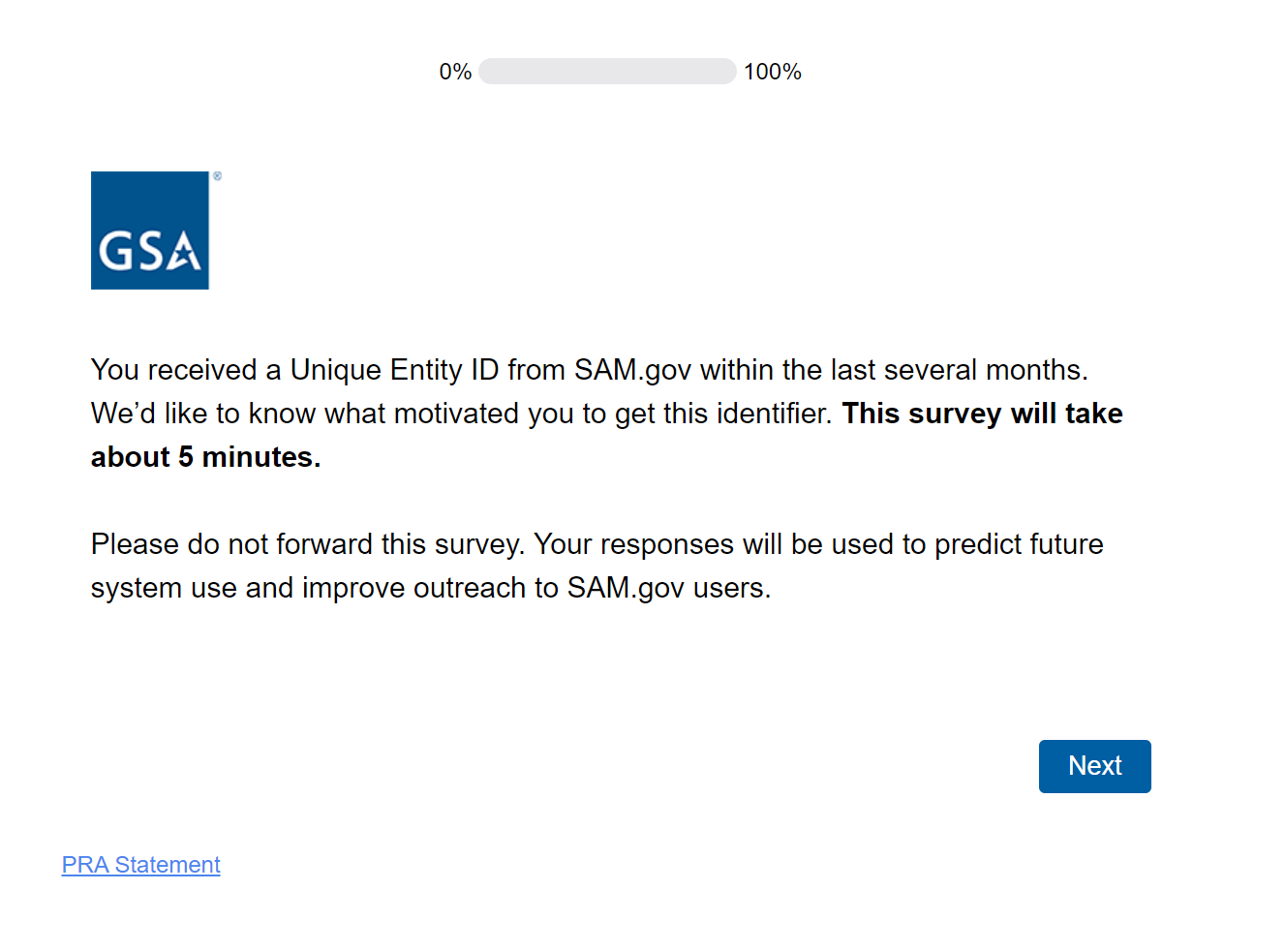Image resolution: width=1285 pixels, height=952 pixels.
Task: Click the "You received a" opening words
Action: click(x=174, y=370)
